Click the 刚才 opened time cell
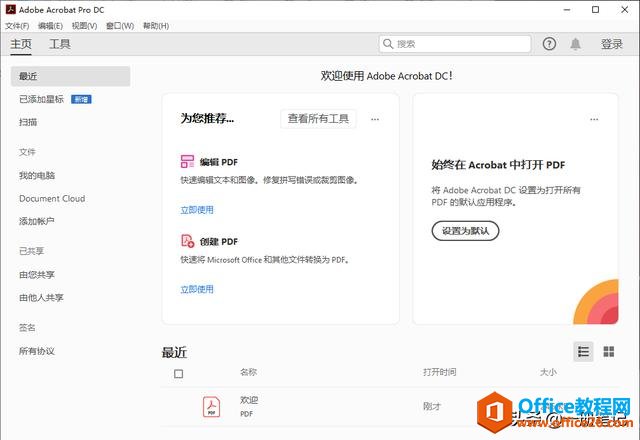Image resolution: width=640 pixels, height=440 pixels. pos(432,406)
